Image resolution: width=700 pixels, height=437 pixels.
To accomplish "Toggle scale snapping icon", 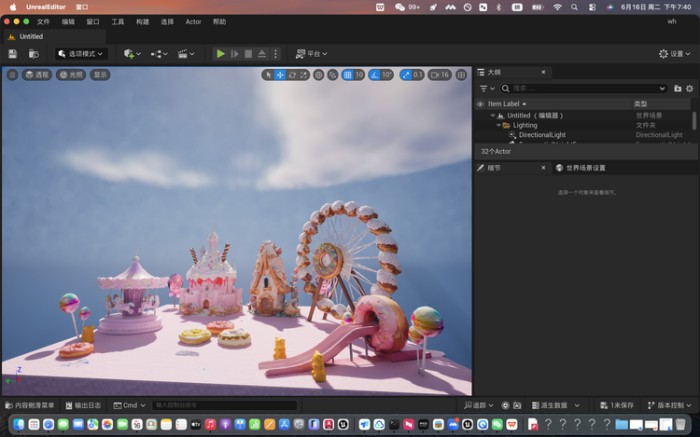I will point(406,75).
